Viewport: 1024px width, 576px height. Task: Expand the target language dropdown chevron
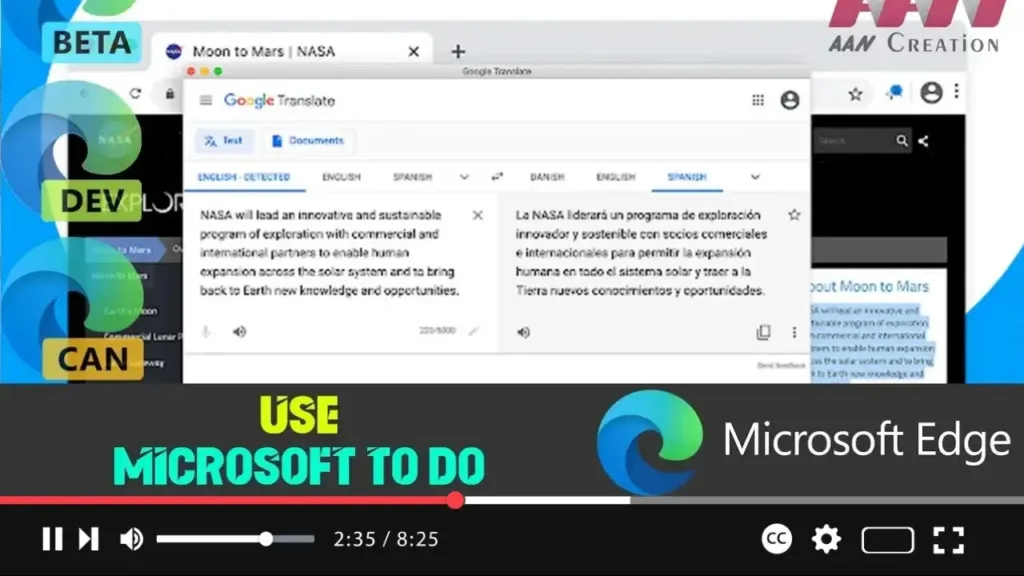tap(755, 177)
